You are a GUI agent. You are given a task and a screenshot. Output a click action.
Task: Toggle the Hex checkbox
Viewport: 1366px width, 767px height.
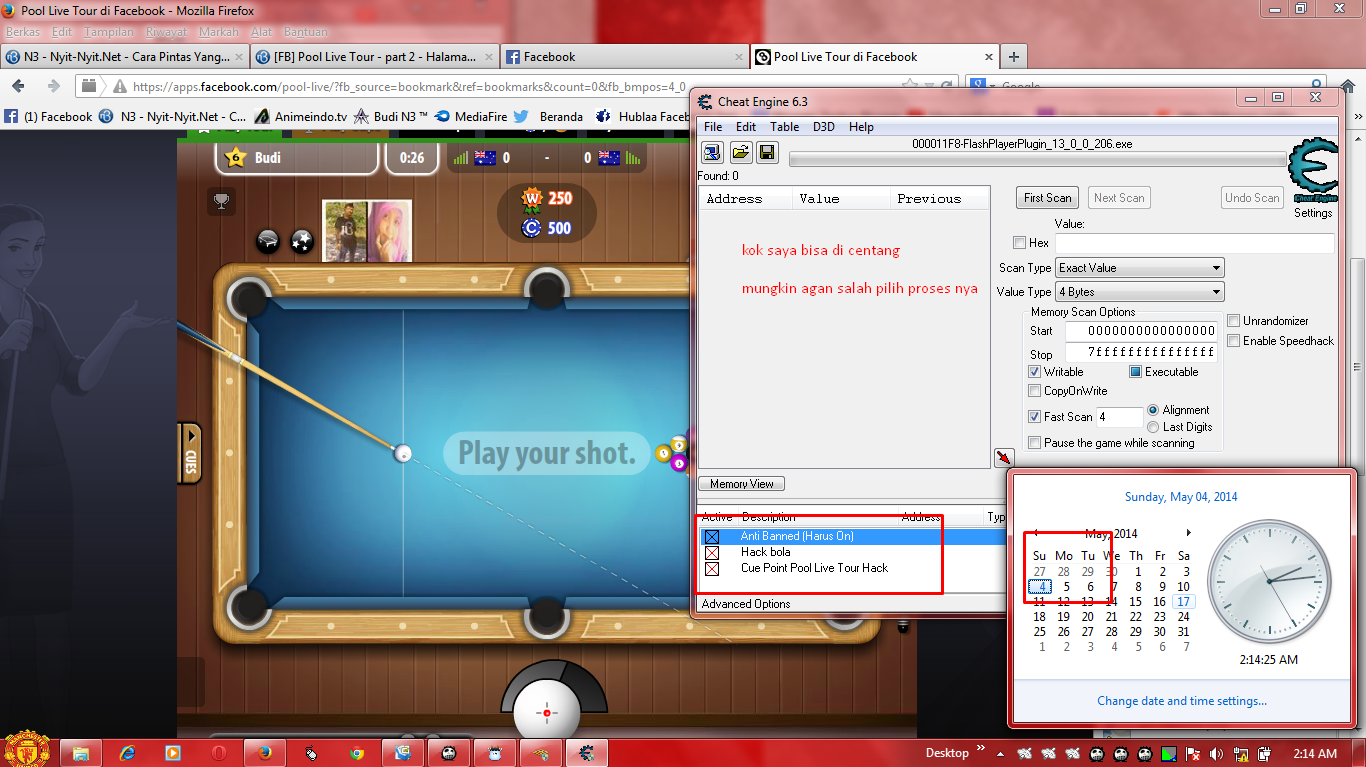click(x=1019, y=243)
